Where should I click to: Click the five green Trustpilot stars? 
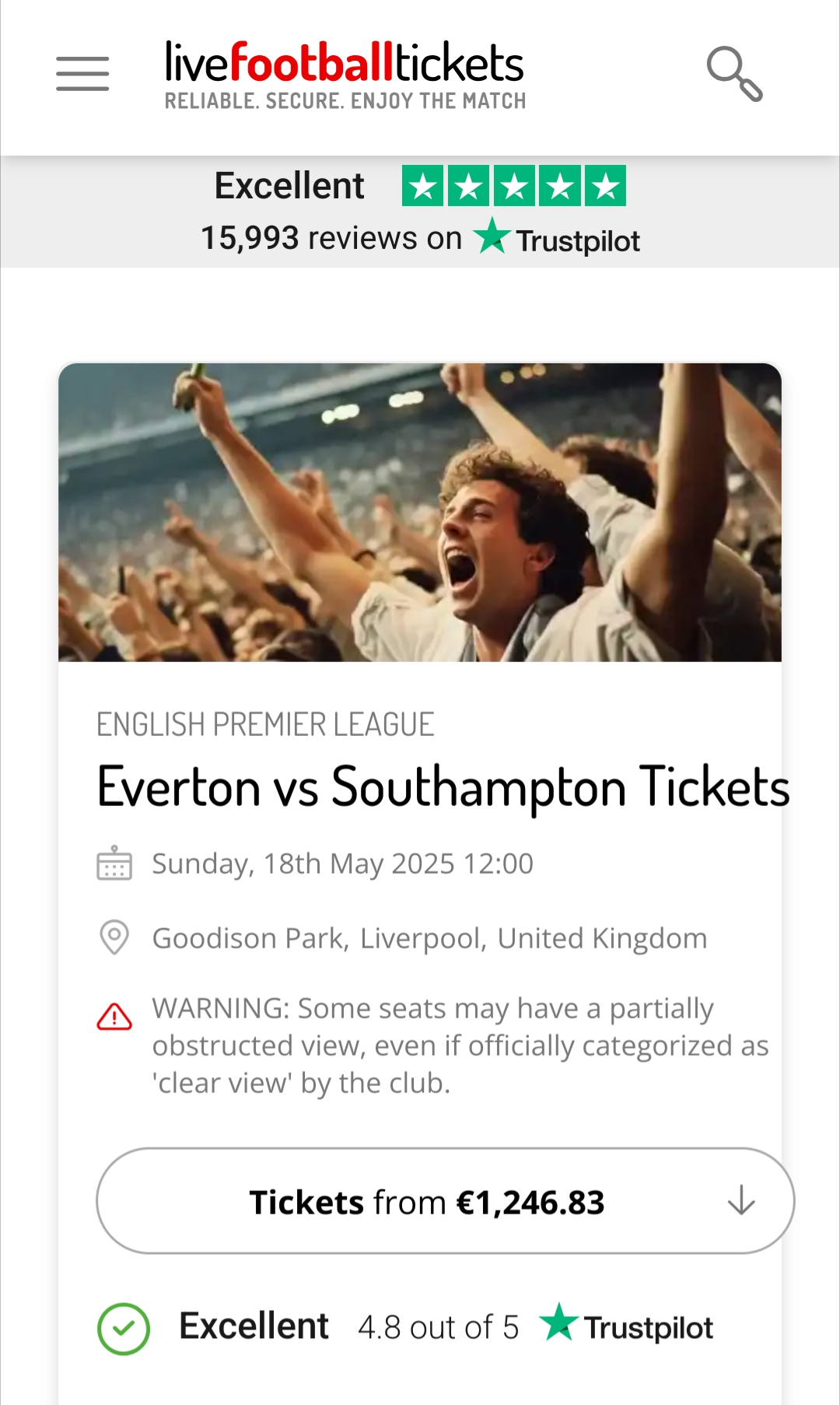click(x=513, y=186)
